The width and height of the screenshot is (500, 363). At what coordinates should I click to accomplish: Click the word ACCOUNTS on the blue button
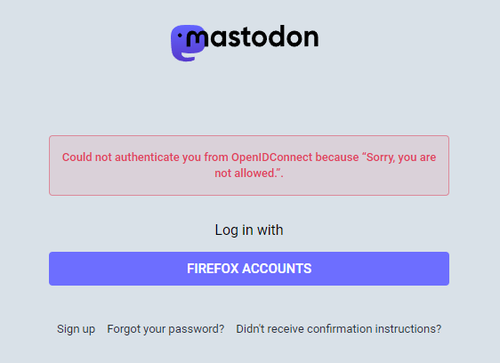(277, 269)
